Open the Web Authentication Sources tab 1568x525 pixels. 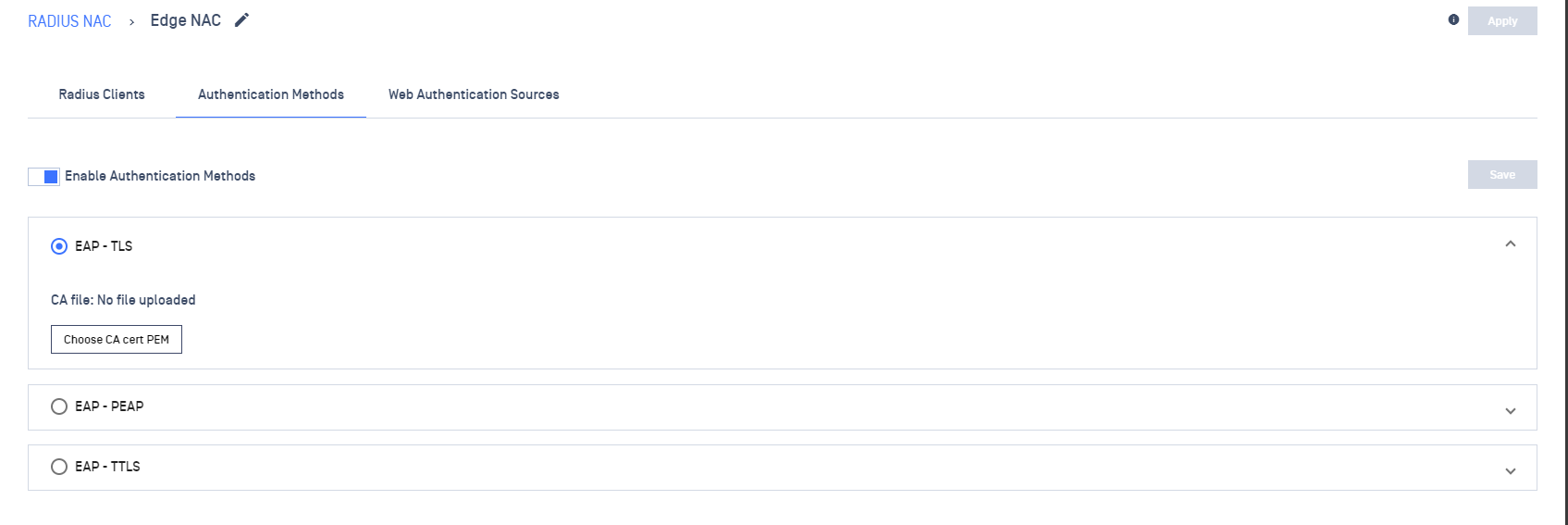(474, 94)
